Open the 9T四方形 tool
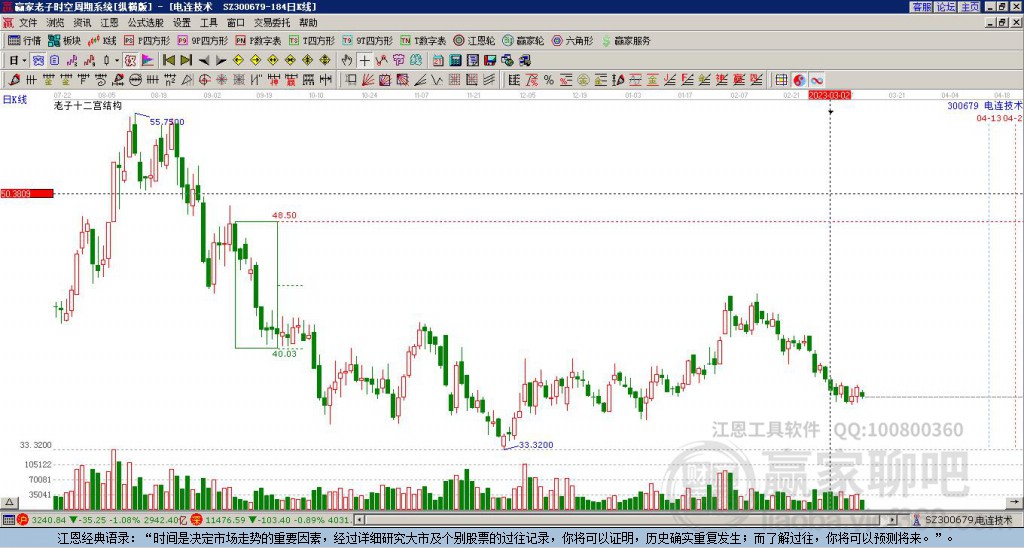This screenshot has height=548, width=1024. [x=367, y=40]
